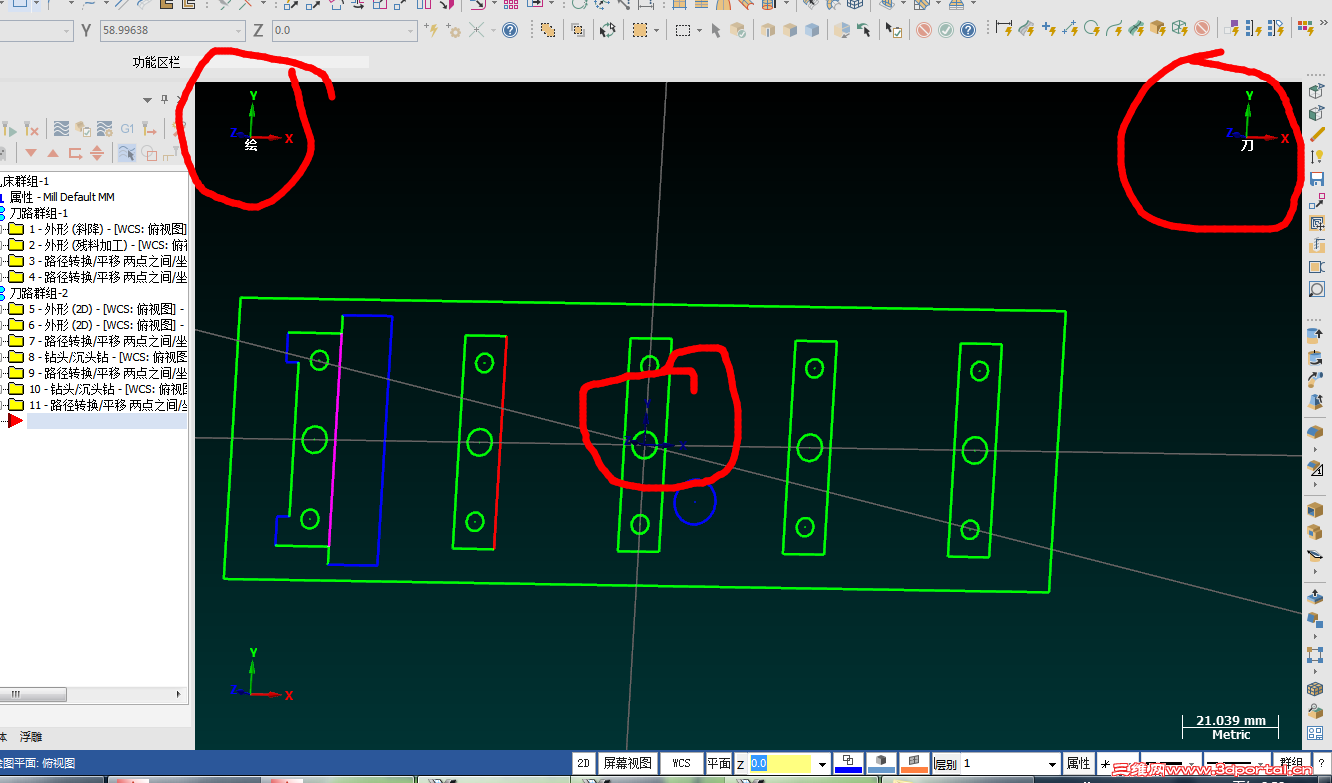Toggle the operations manager pin icon
Screen dimensions: 1332x783
[x=165, y=99]
